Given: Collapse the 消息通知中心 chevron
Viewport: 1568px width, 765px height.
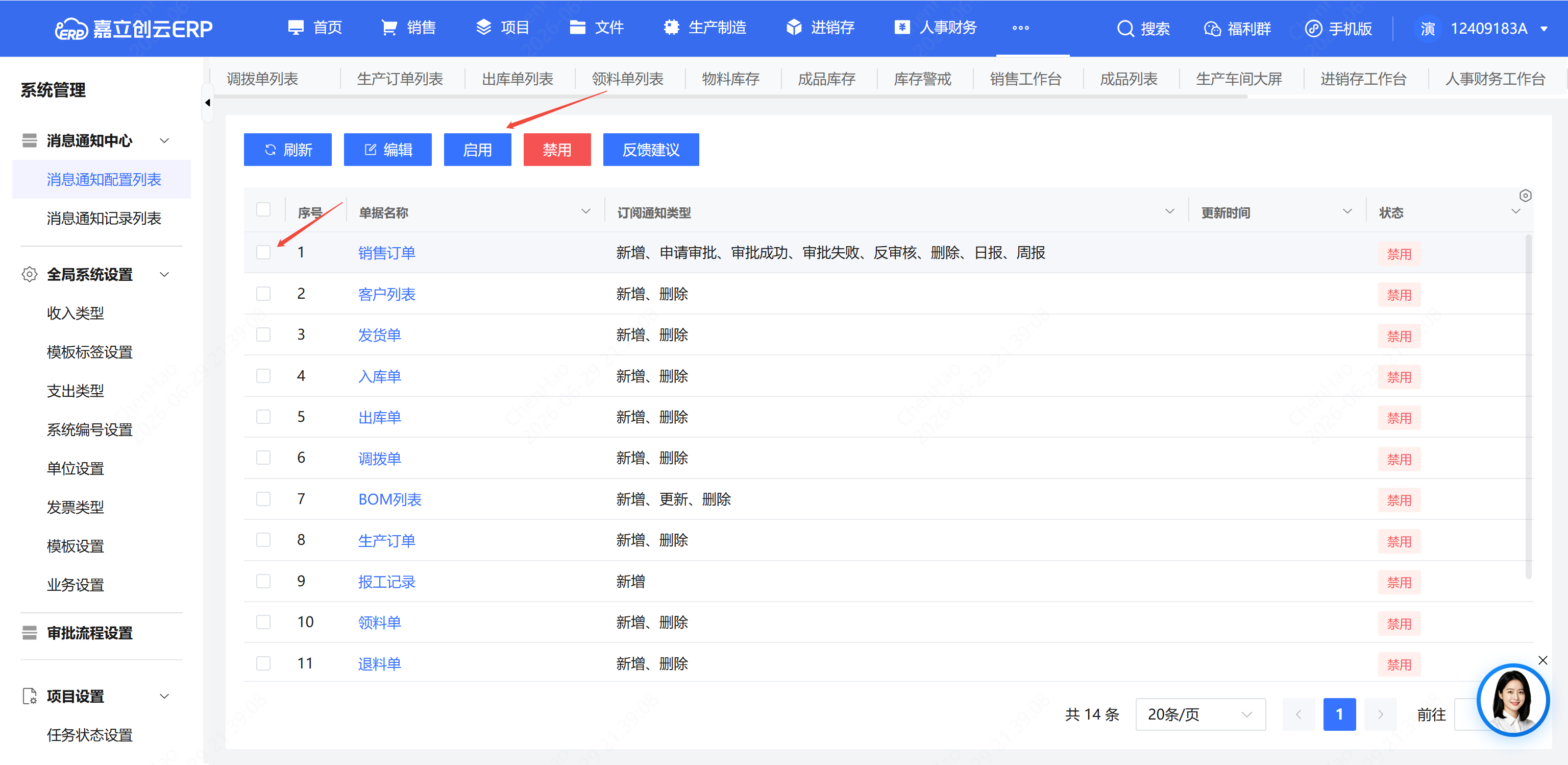Looking at the screenshot, I should (164, 141).
